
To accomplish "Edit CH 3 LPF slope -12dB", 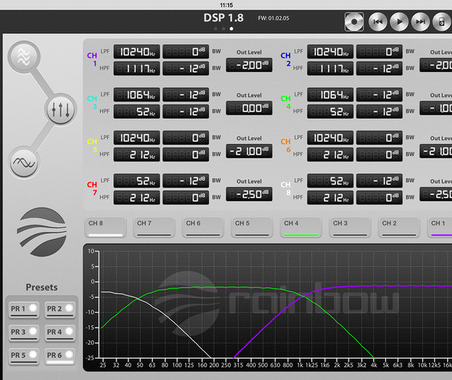I will [186, 95].
